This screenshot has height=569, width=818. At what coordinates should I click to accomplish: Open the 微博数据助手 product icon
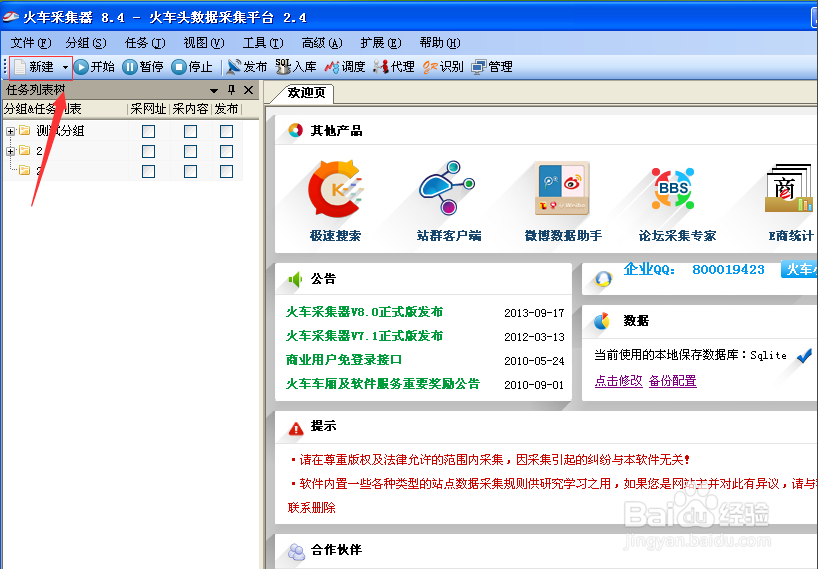click(562, 188)
